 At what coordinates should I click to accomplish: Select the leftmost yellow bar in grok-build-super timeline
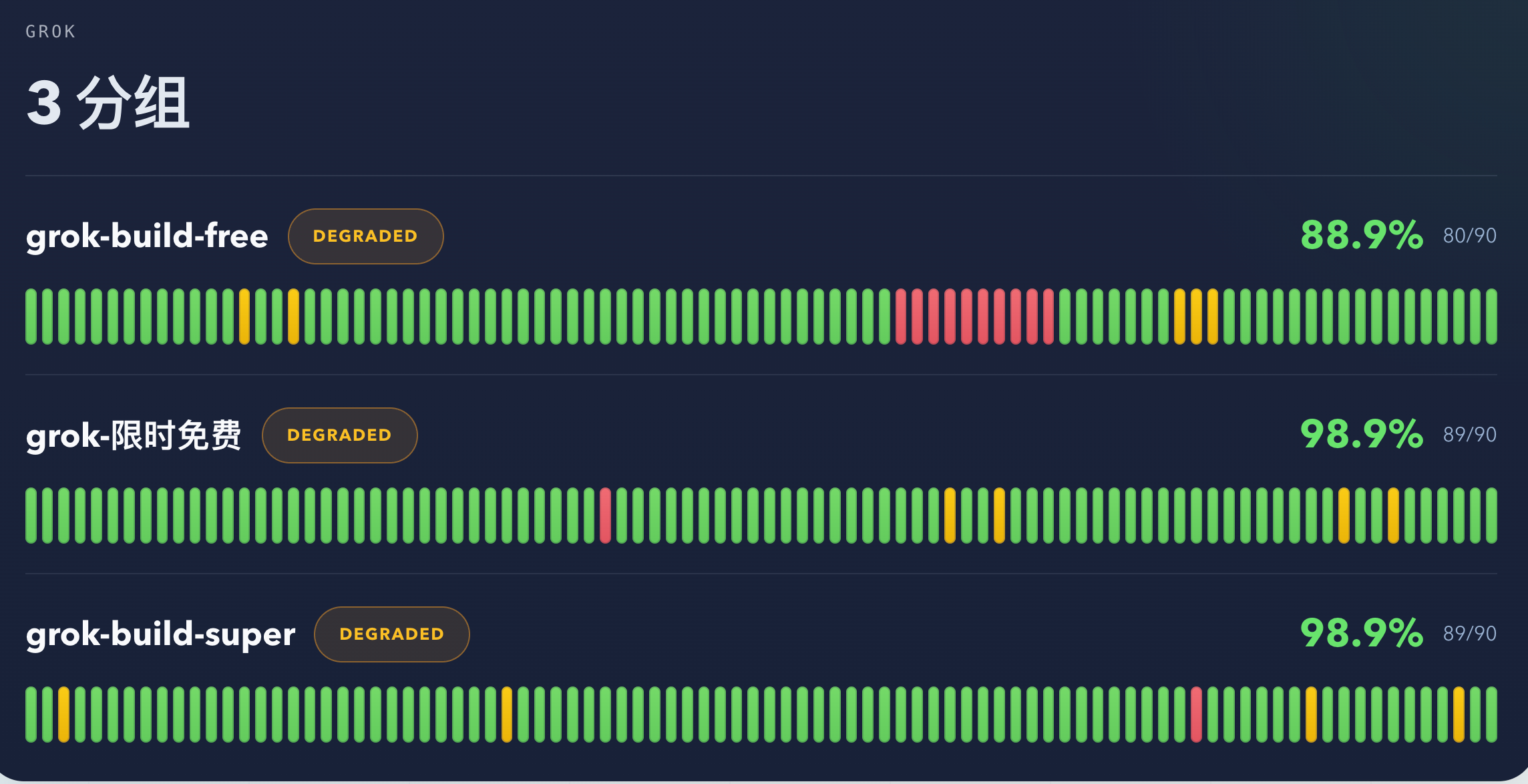[63, 715]
